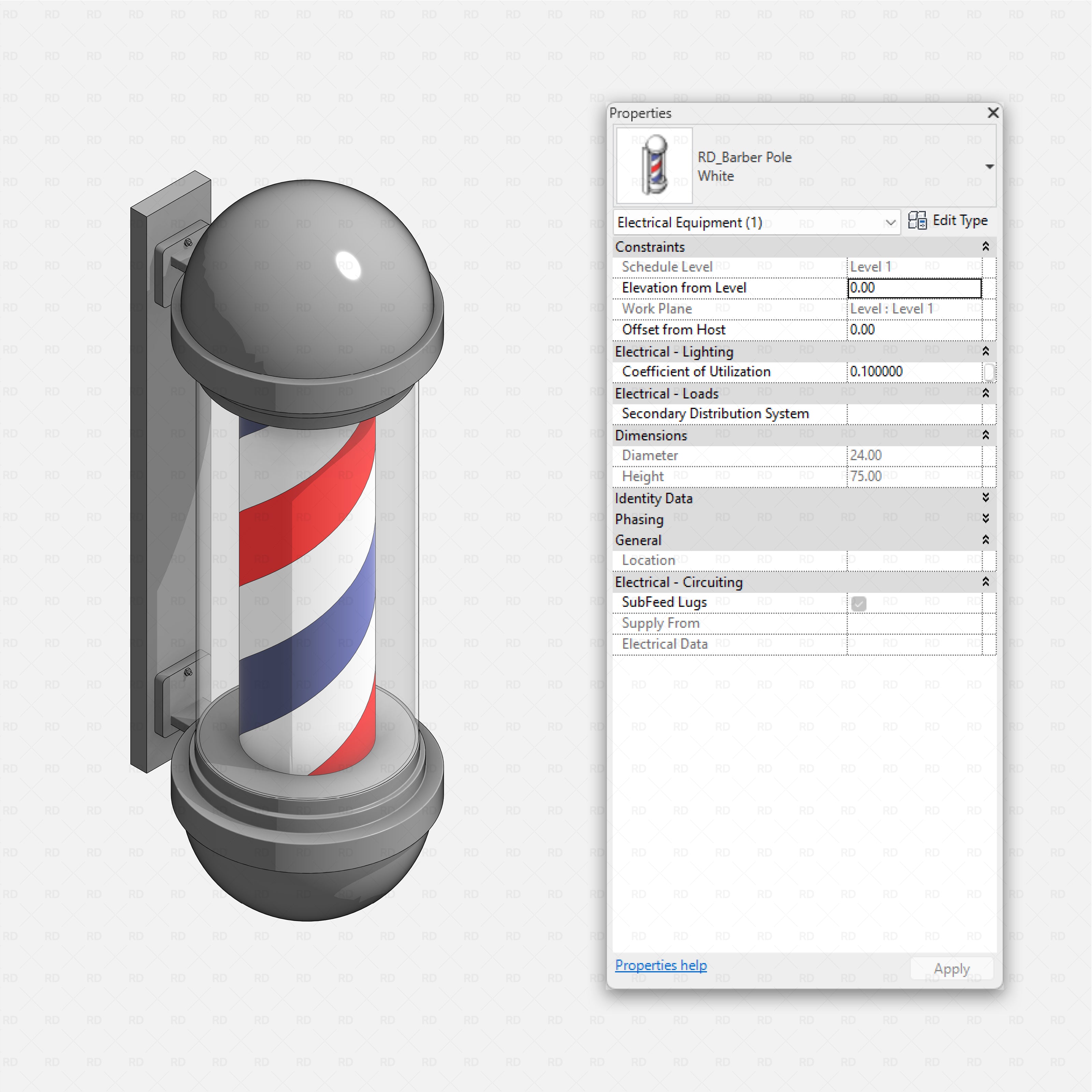Collapse the Electrical - Circuiting section
The width and height of the screenshot is (1092, 1092).
point(986,581)
